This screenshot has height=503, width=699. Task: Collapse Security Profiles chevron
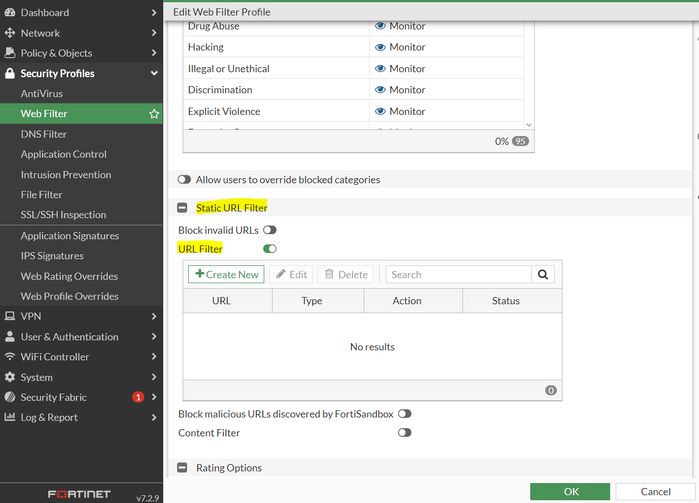[x=154, y=73]
